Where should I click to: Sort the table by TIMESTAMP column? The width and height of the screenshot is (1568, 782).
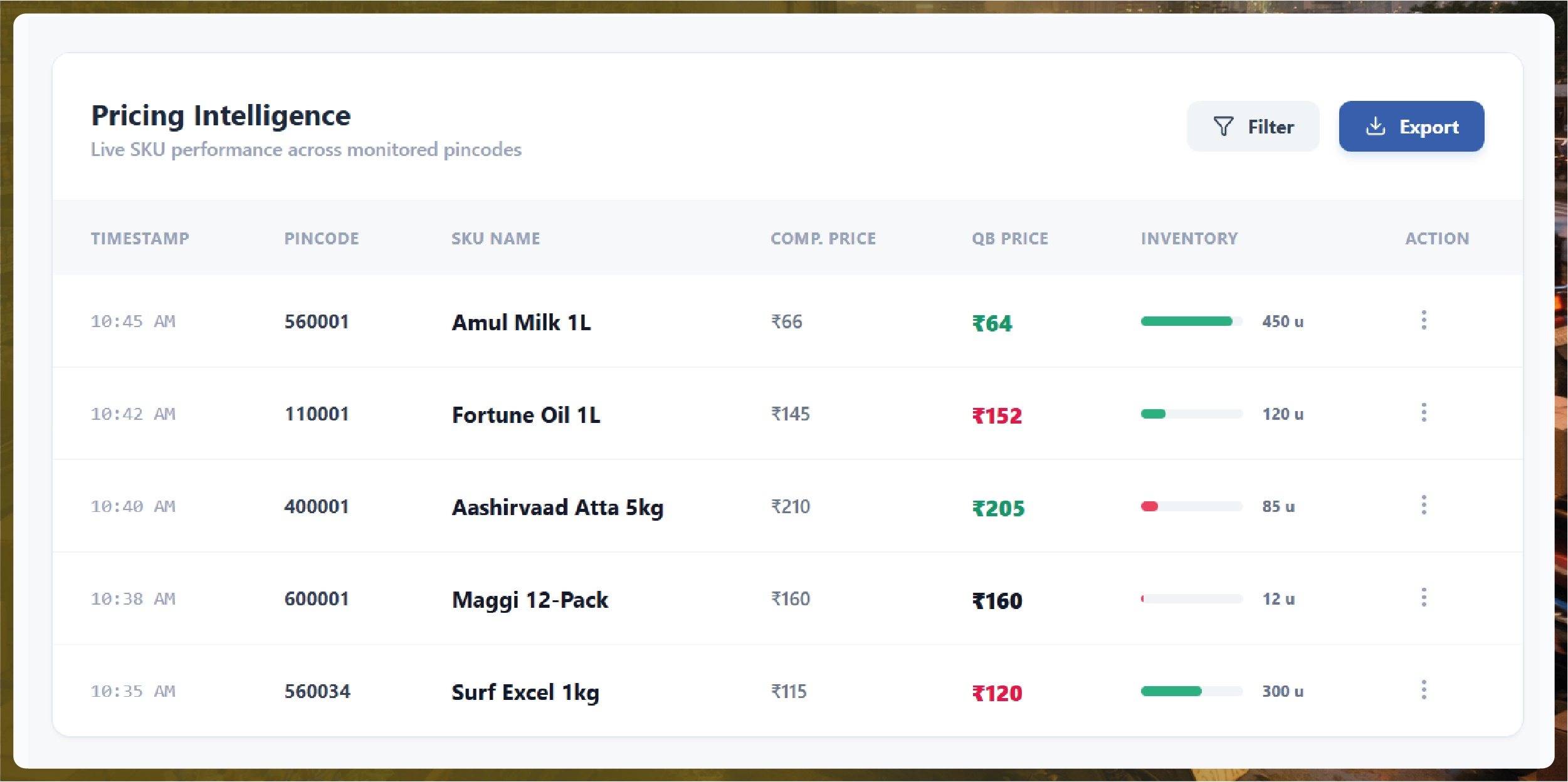(140, 238)
